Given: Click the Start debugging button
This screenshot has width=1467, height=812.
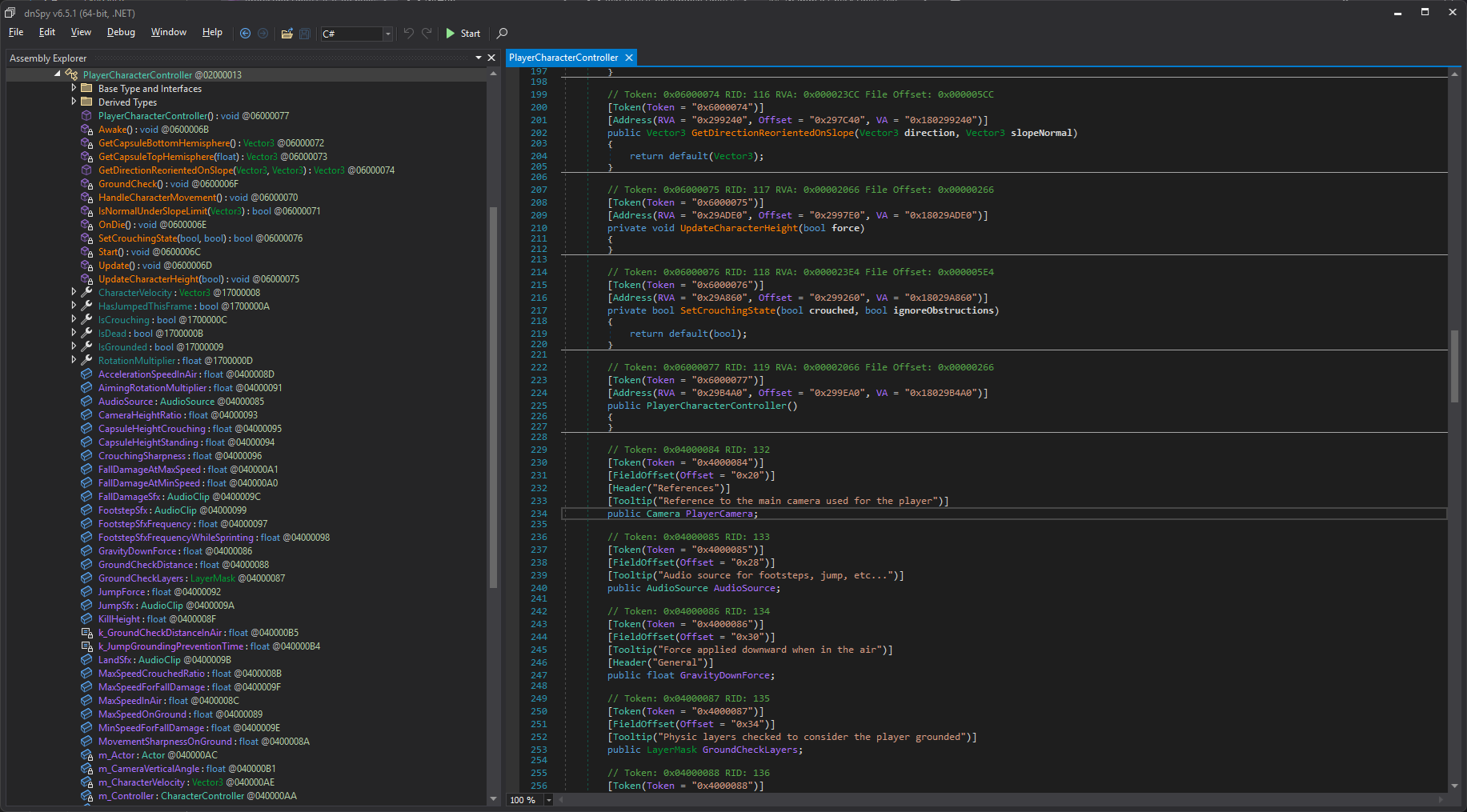Looking at the screenshot, I should pos(463,34).
